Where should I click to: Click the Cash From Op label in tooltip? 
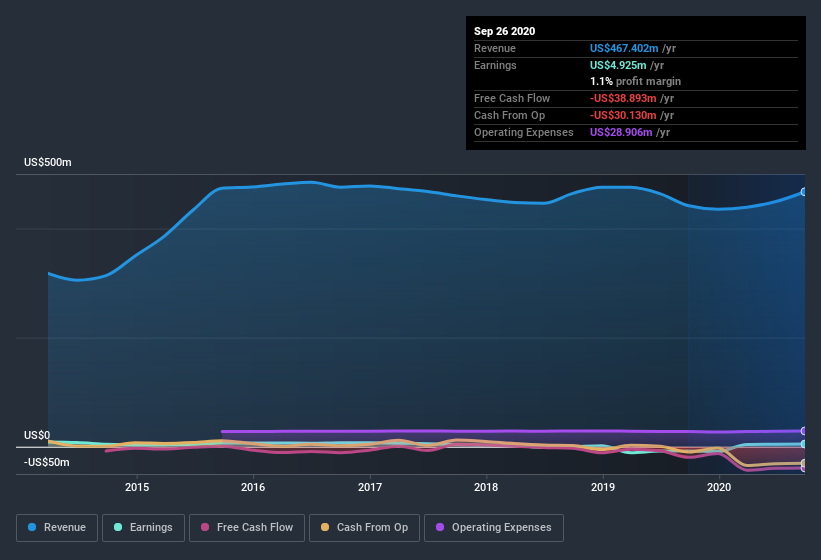pyautogui.click(x=509, y=115)
